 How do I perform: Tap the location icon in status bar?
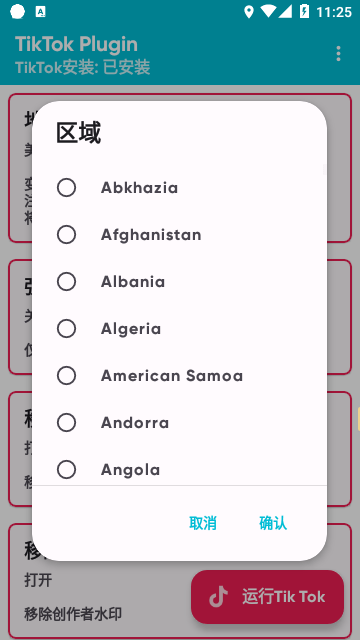[249, 12]
